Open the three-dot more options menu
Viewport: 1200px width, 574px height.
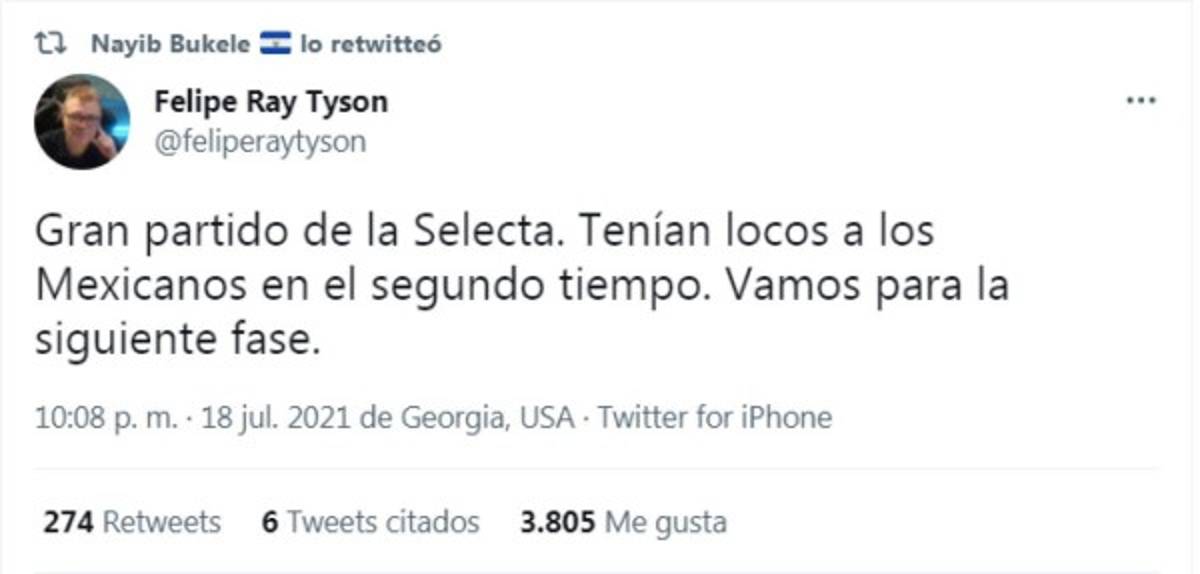coord(1140,102)
